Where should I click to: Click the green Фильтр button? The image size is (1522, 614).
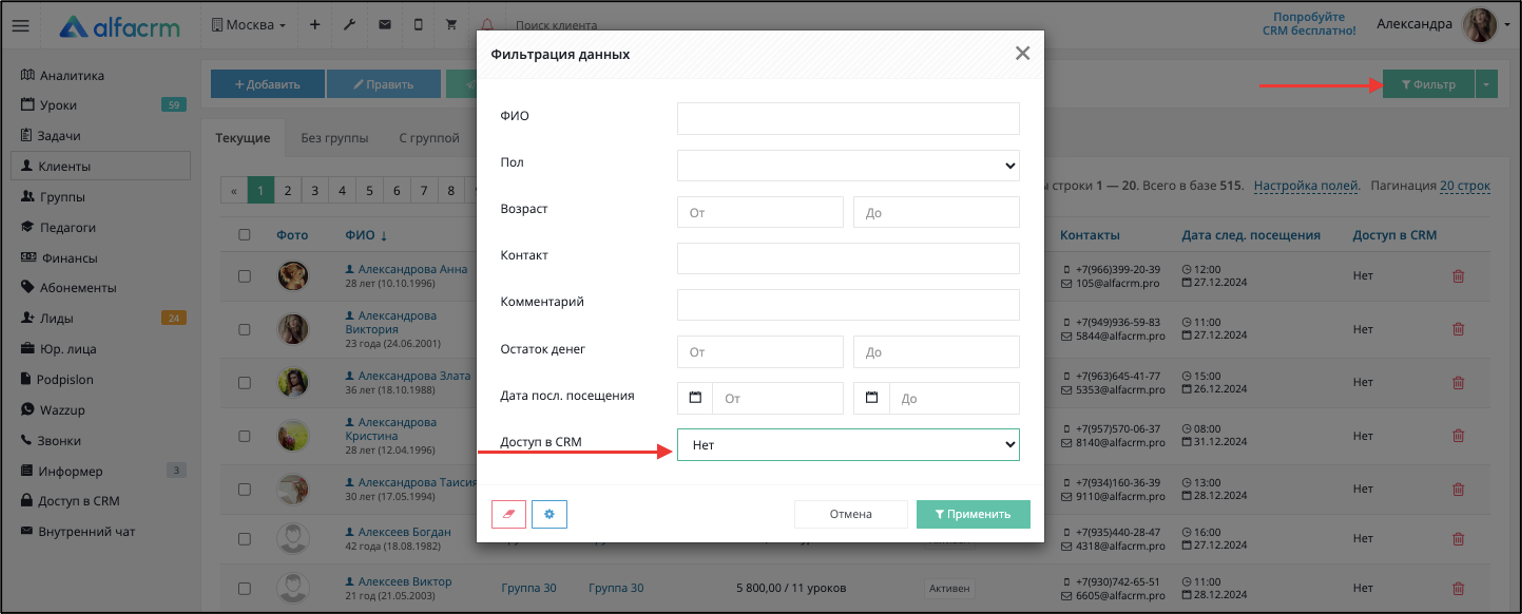click(x=1428, y=84)
